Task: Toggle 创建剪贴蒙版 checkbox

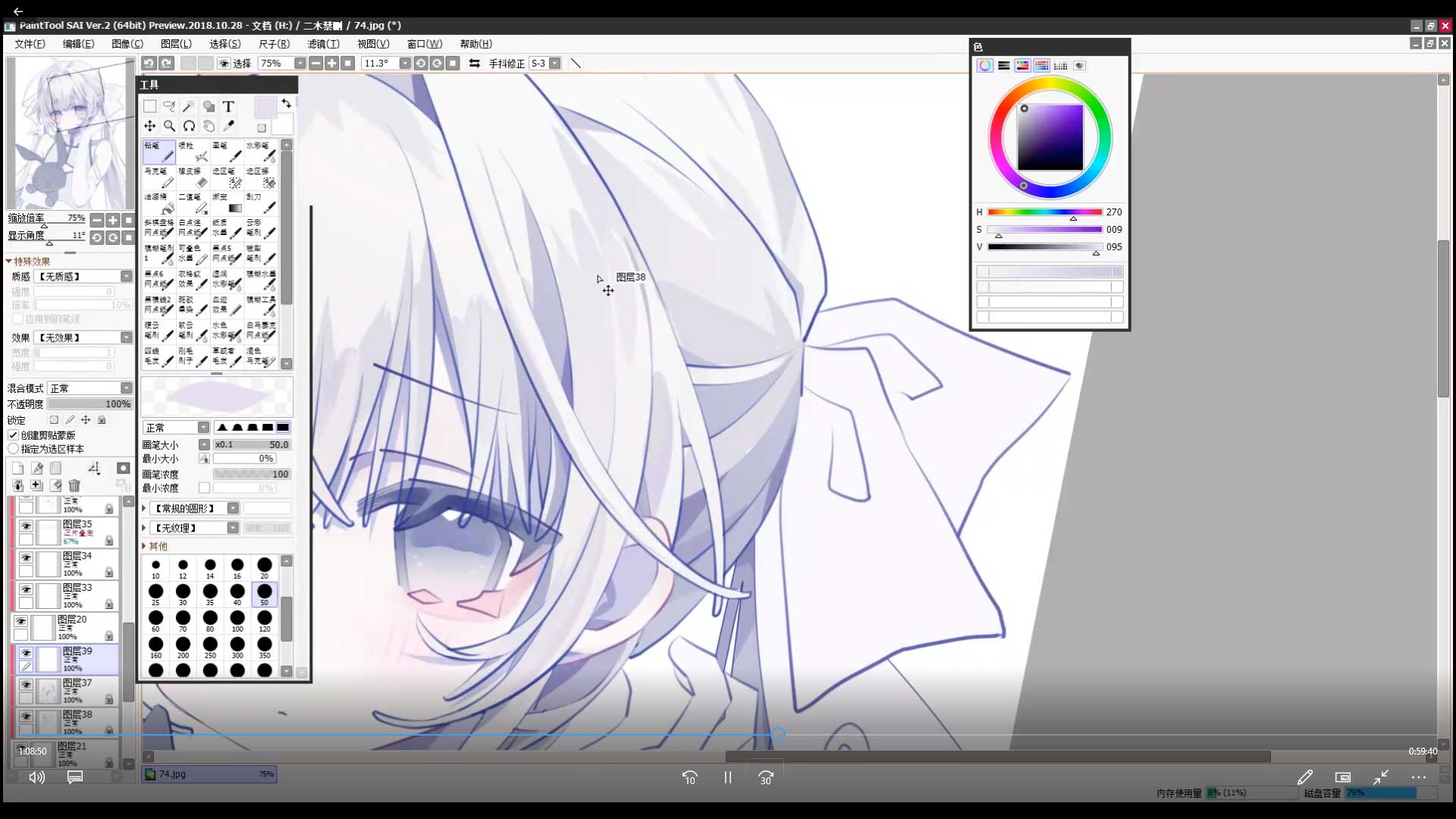Action: click(14, 435)
